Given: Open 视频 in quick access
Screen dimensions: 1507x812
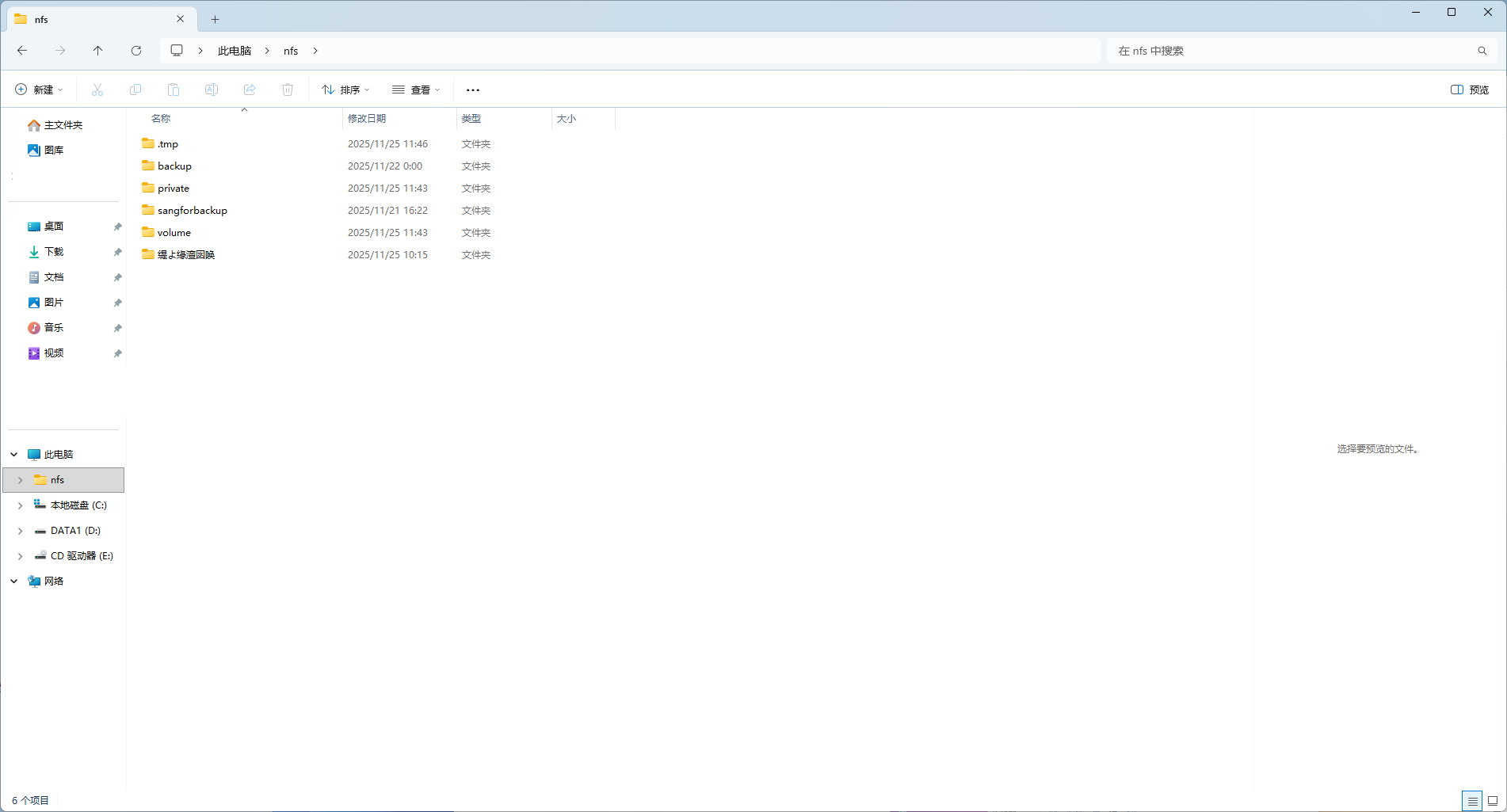Looking at the screenshot, I should coord(45,353).
